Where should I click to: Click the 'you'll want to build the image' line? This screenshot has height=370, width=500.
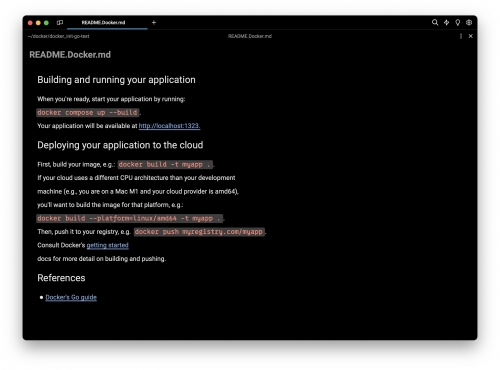click(x=110, y=205)
